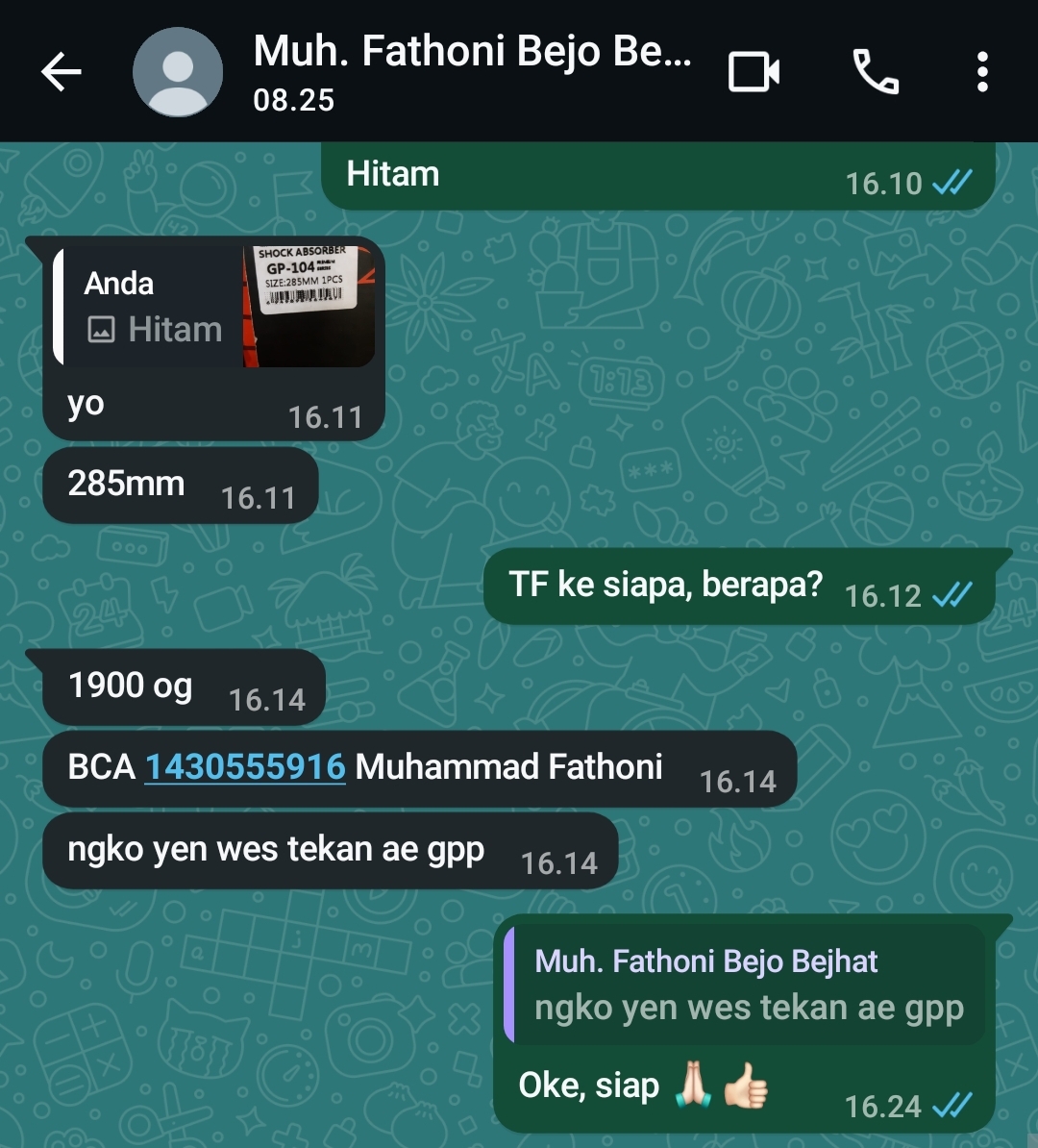The height and width of the screenshot is (1148, 1038).
Task: Select the '1900 og' message
Action: tap(184, 686)
